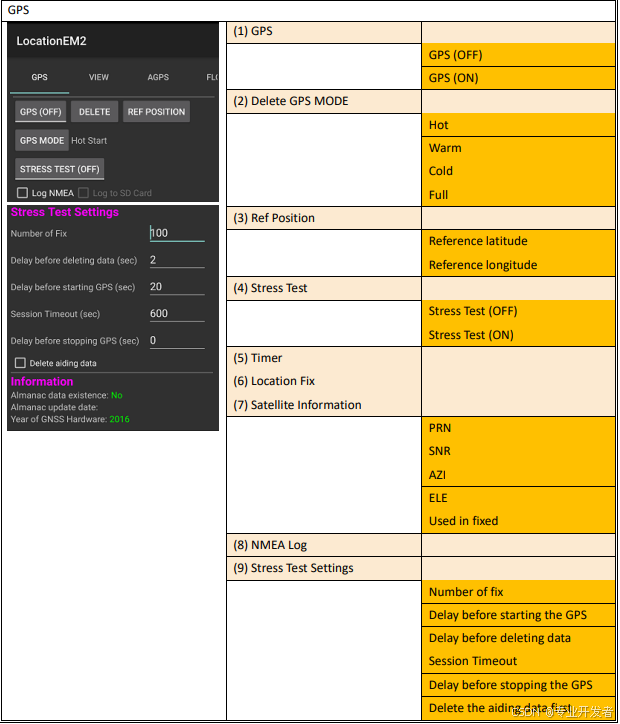Click the Delay before deleting data field

[x=177, y=260]
